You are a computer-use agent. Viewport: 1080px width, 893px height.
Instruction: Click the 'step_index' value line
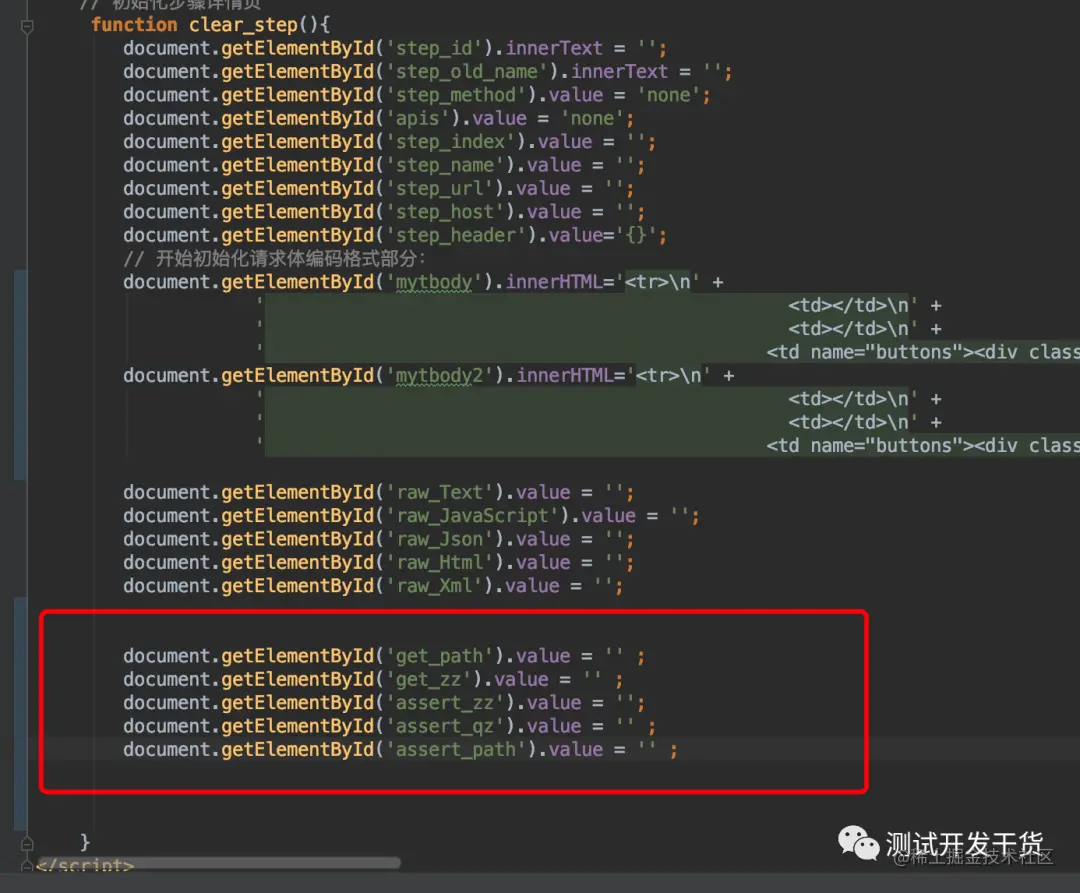[389, 142]
